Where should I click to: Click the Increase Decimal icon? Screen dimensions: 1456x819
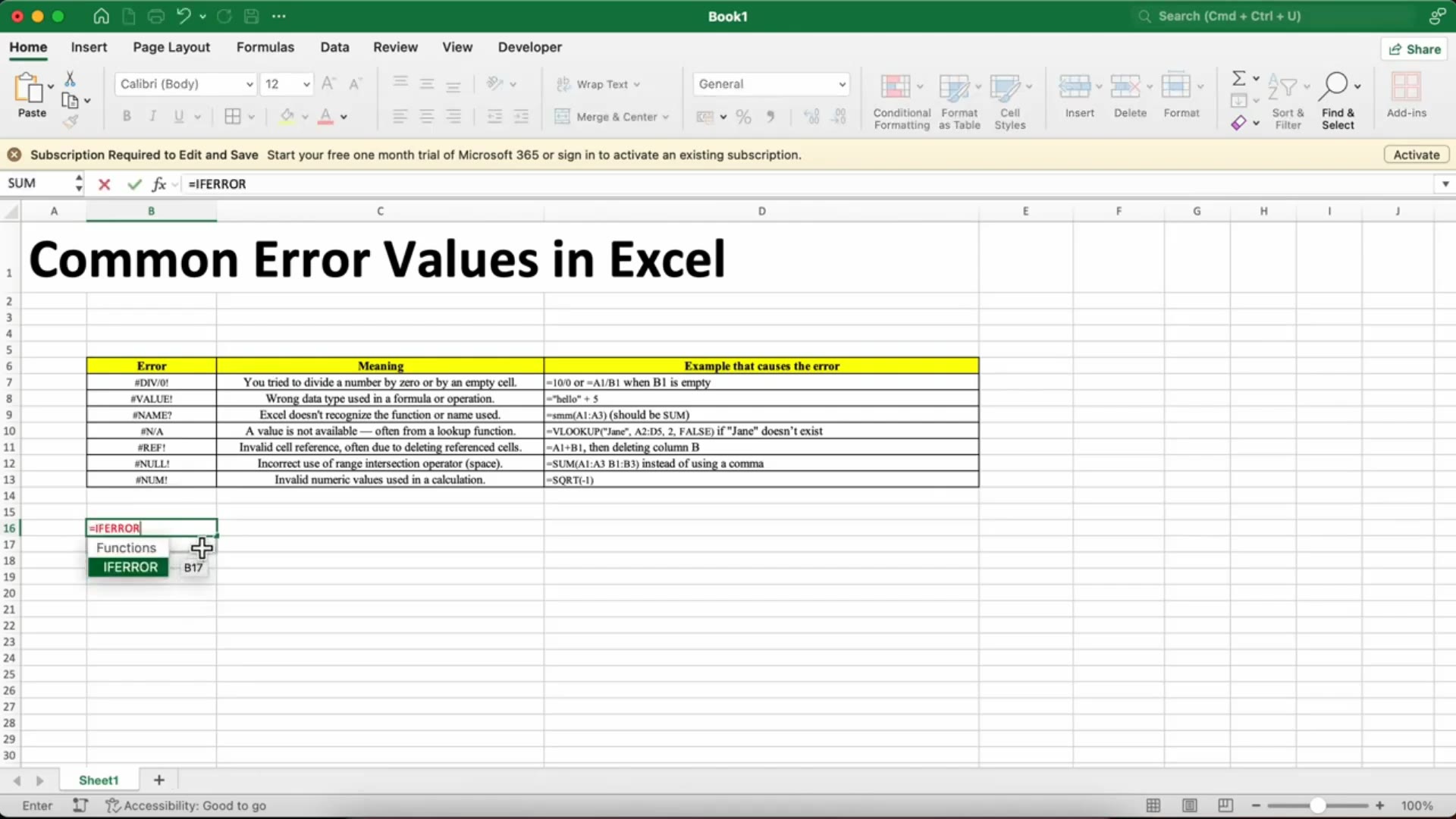(811, 117)
